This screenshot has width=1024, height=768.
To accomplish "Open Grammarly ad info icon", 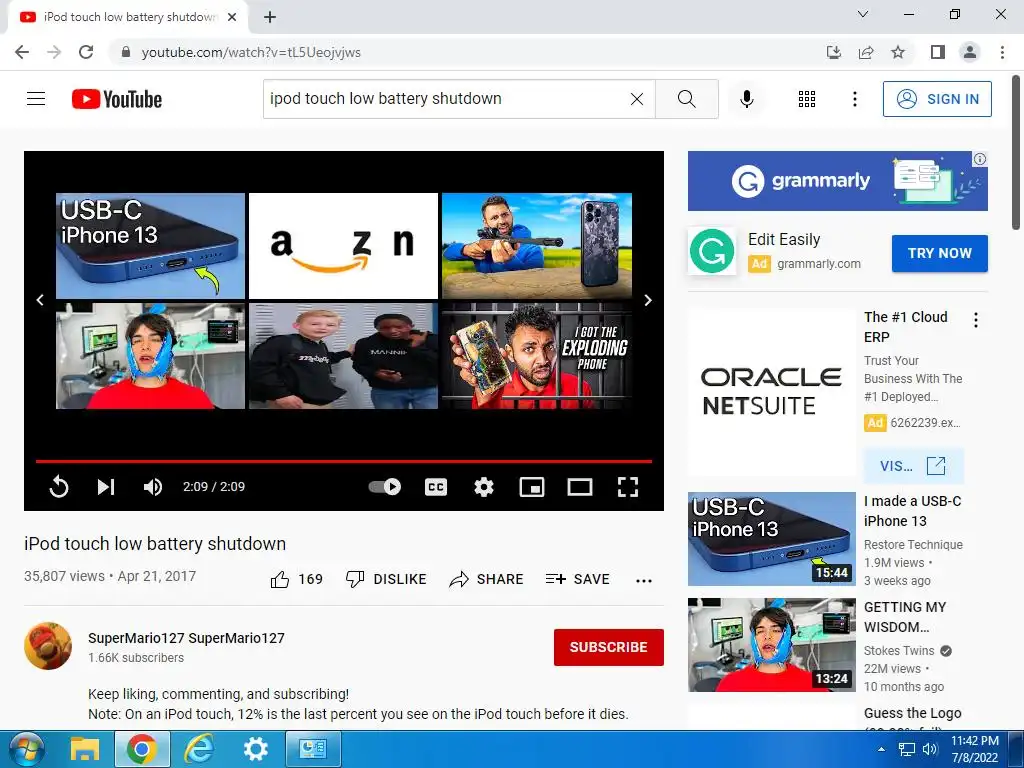I will click(x=980, y=159).
